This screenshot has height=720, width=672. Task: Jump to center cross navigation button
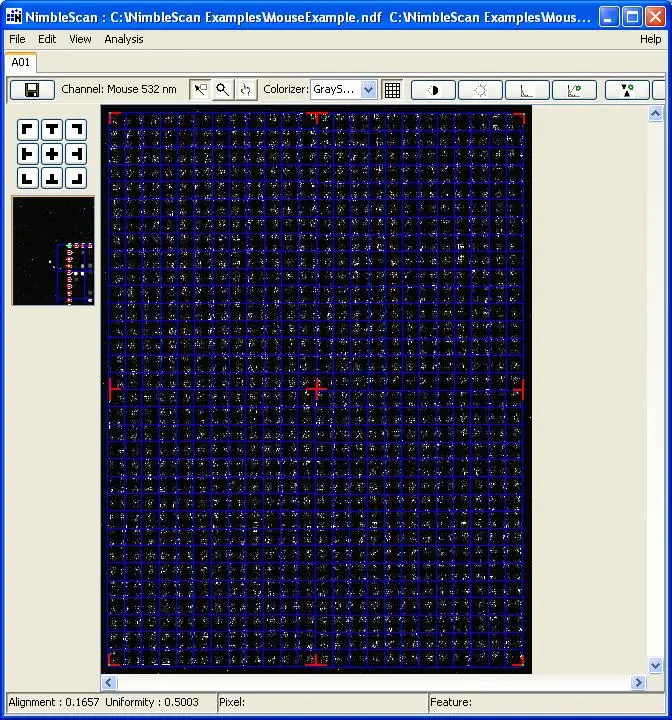[52, 154]
